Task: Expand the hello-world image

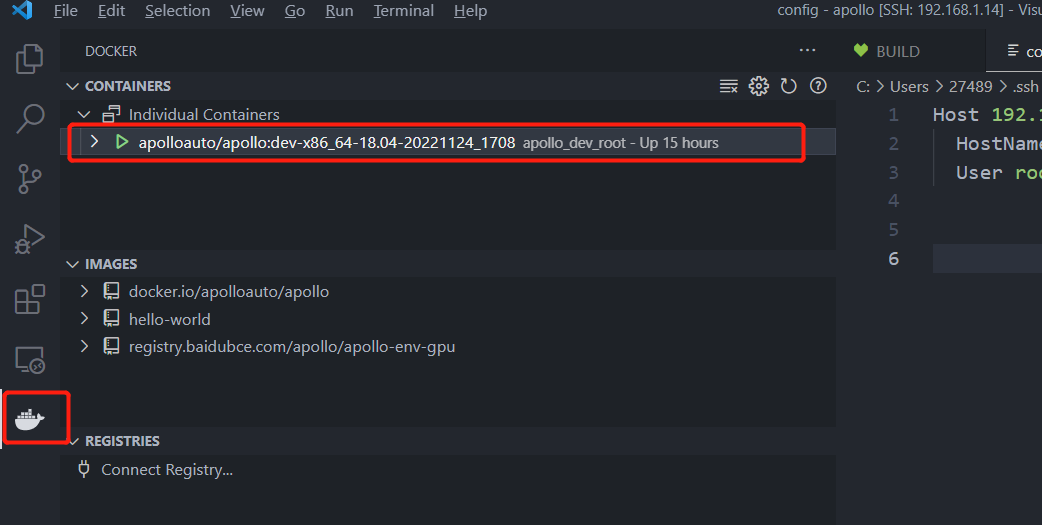Action: pyautogui.click(x=84, y=319)
